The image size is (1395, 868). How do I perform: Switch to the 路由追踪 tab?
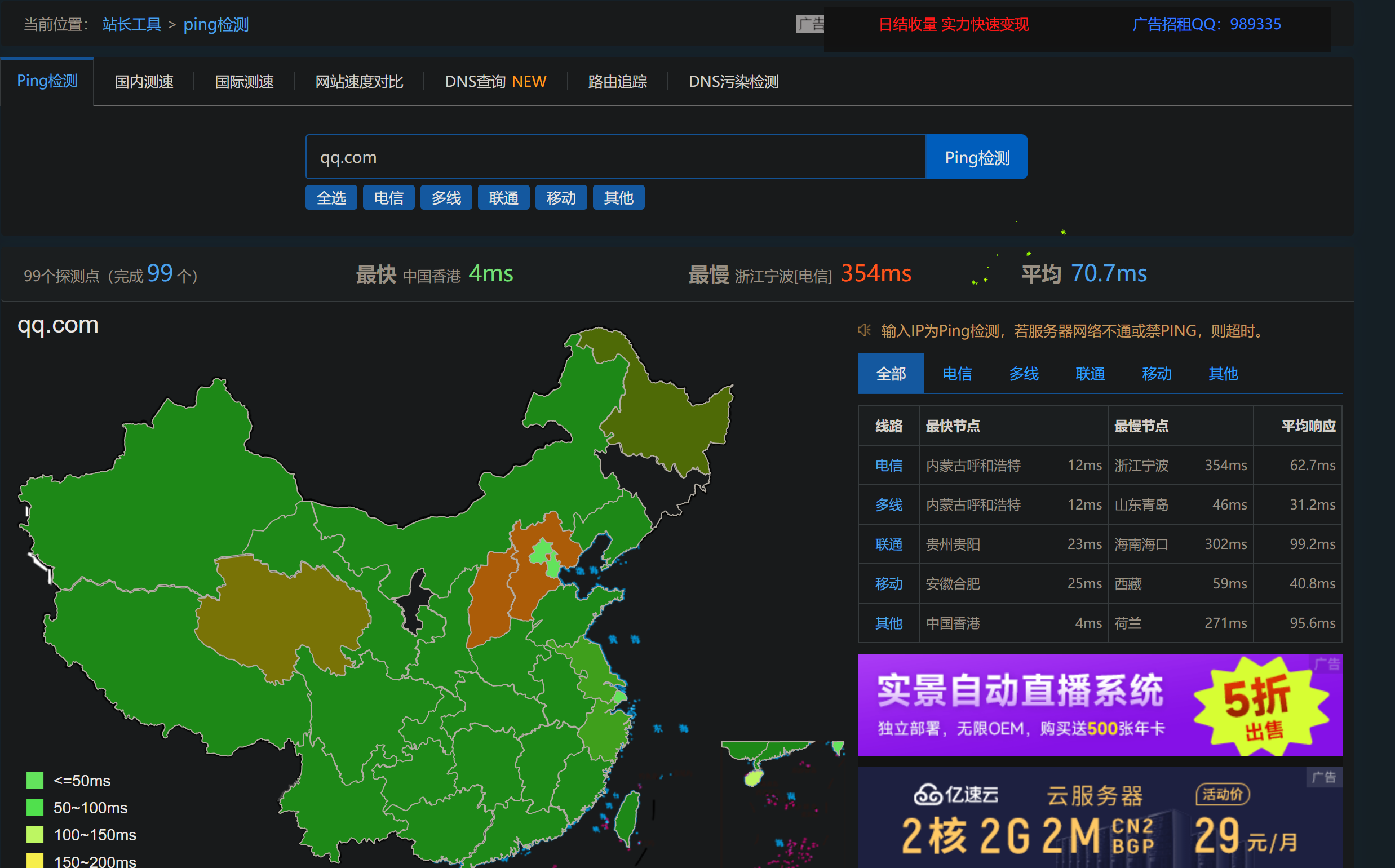tap(617, 82)
